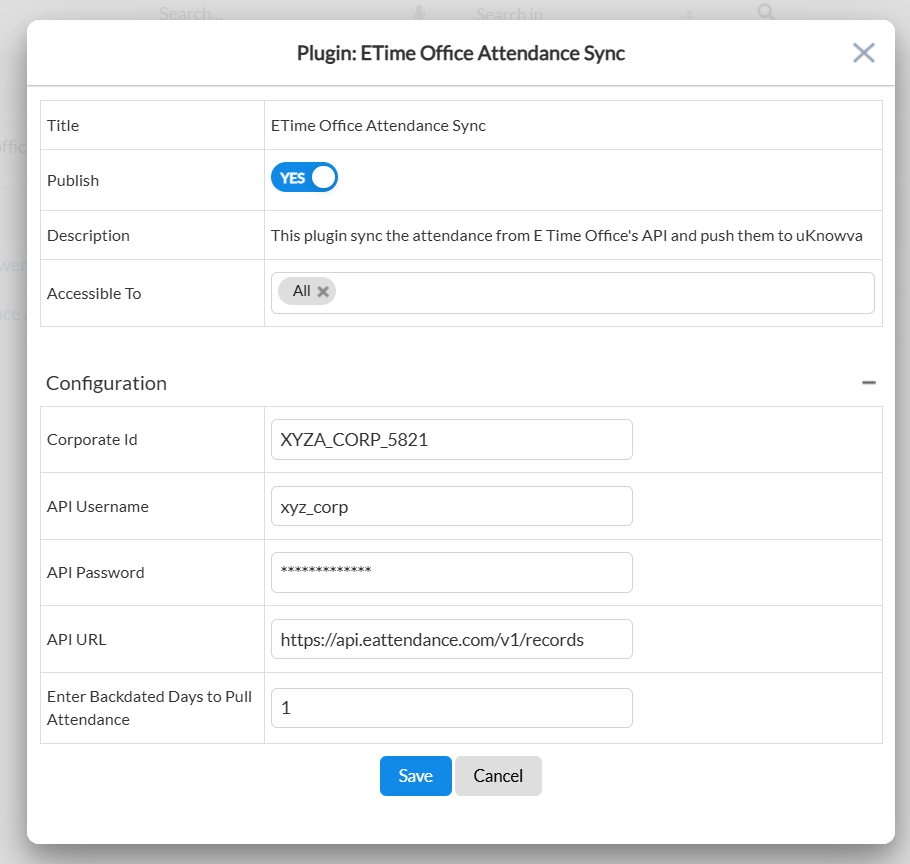
Task: Click the Title value "ETime Office Attendance Sync"
Action: [x=378, y=126]
